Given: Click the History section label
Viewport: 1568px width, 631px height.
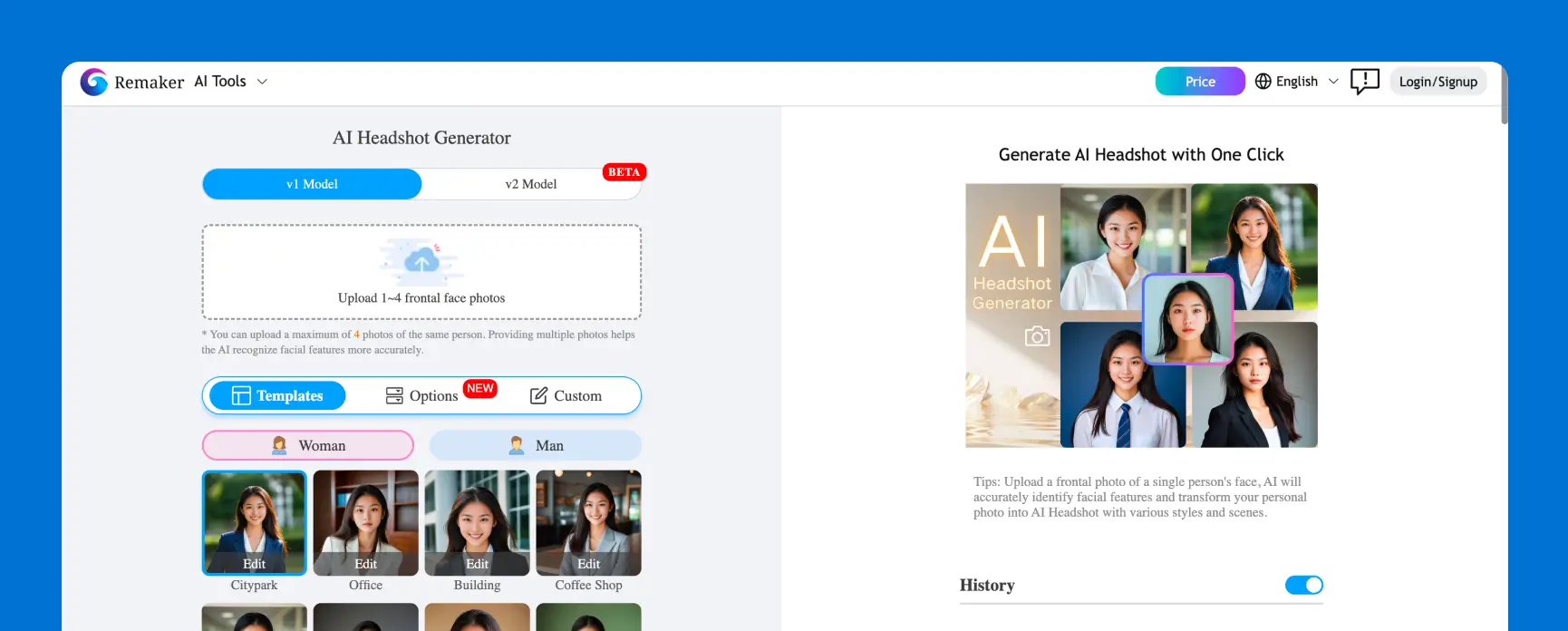Looking at the screenshot, I should [987, 586].
